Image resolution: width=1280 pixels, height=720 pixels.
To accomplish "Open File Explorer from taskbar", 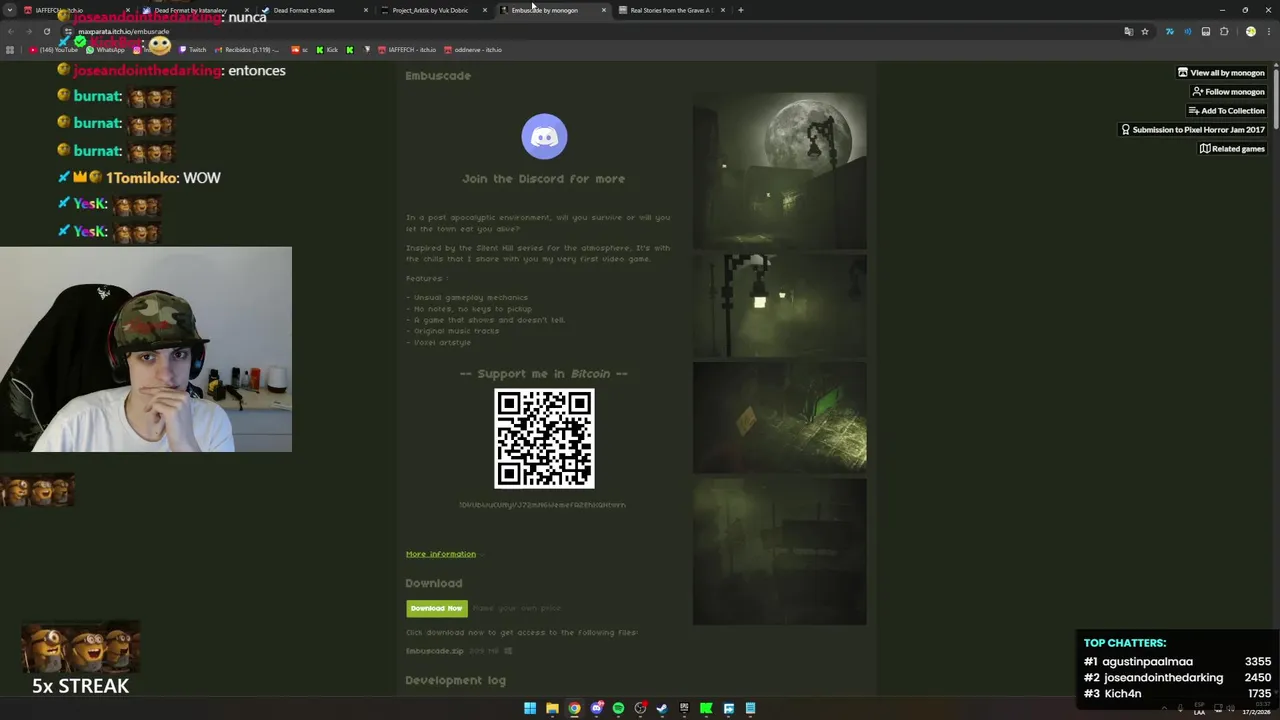I will [x=552, y=708].
